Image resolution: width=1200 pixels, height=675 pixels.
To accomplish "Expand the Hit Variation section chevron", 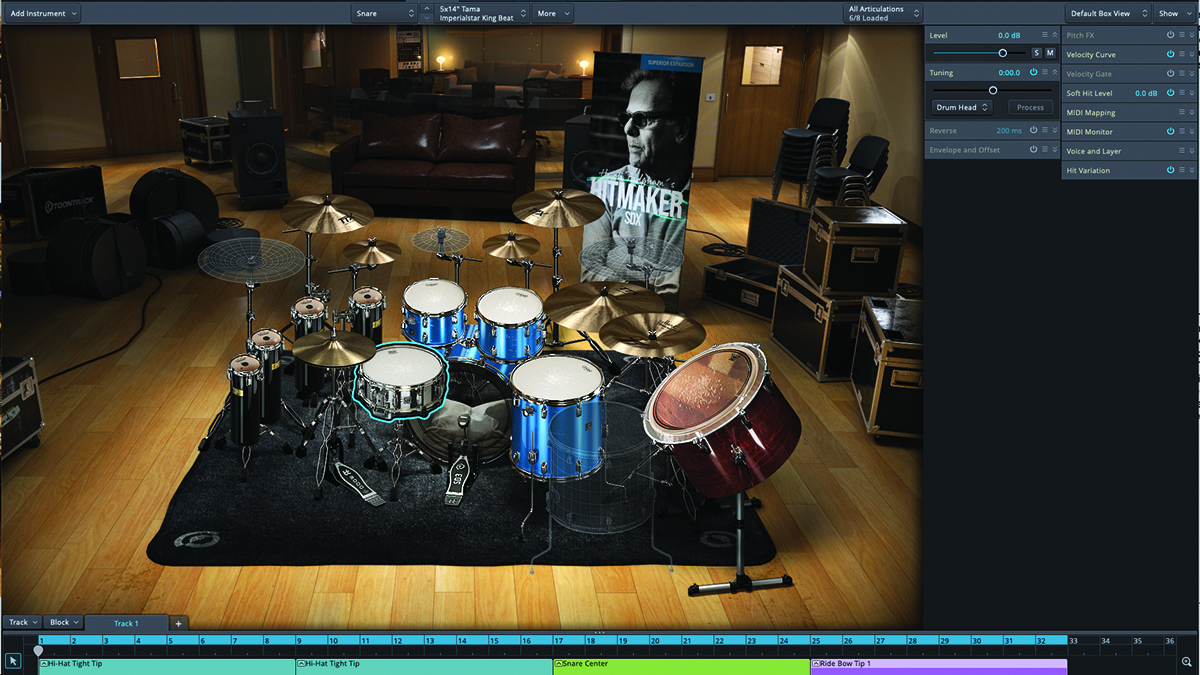I will point(1191,170).
